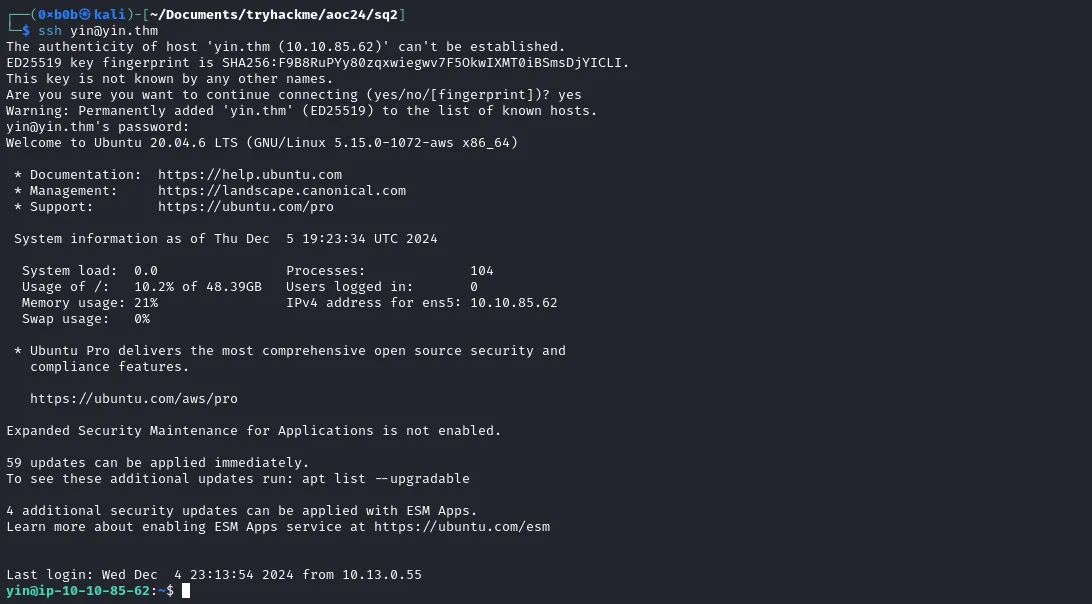The width and height of the screenshot is (1092, 604).
Task: Open the ubuntu.com/aws/pro URL
Action: point(133,399)
